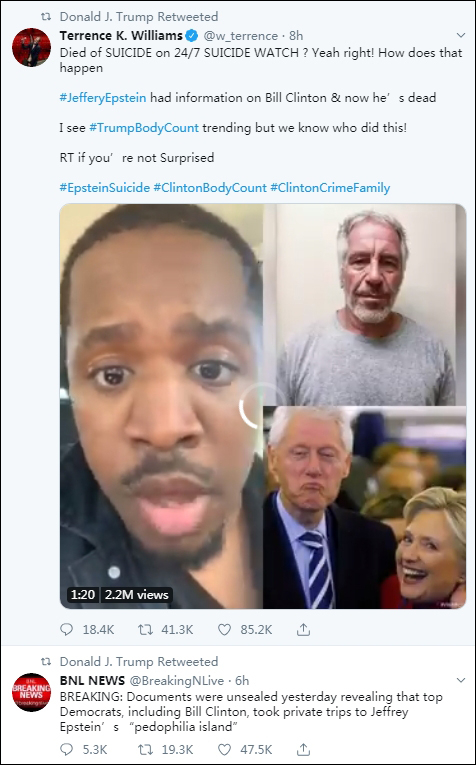Open the @BreakingNLive handle link
The image size is (476, 765).
[x=177, y=681]
